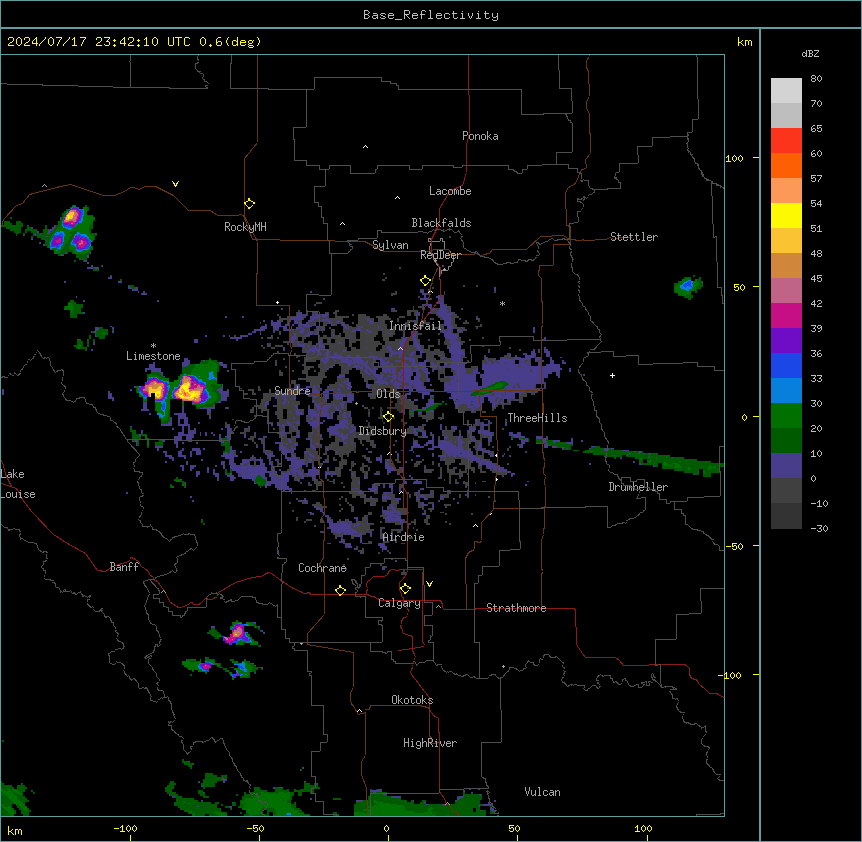Click the Strathmore label

point(516,608)
